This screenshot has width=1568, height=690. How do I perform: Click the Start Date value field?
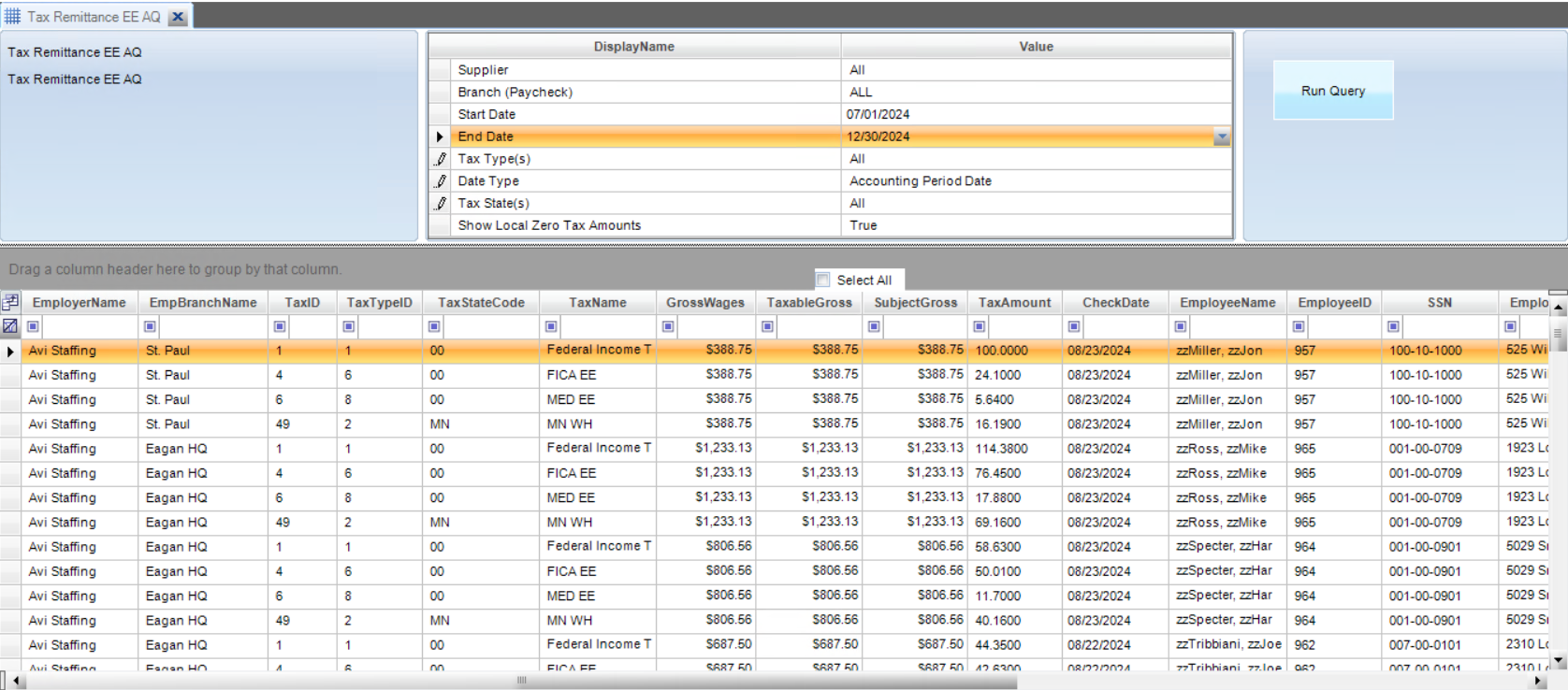click(x=1036, y=114)
